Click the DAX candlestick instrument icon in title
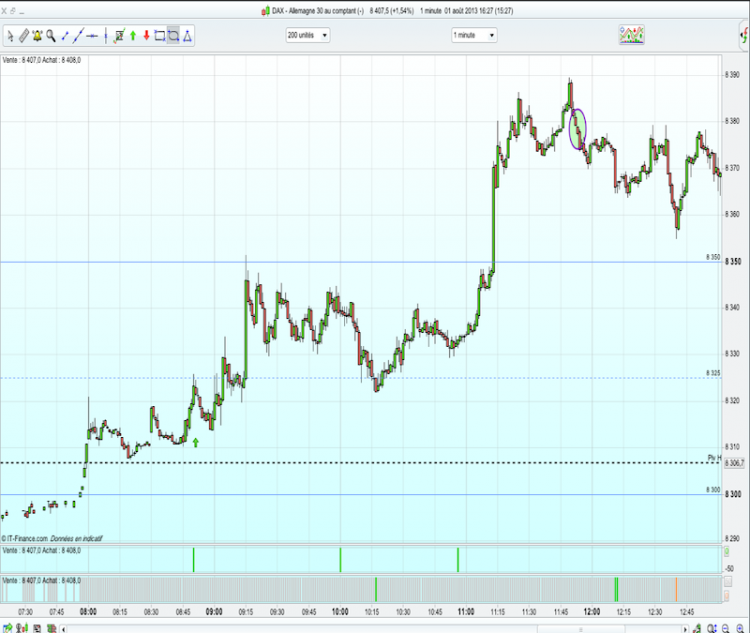Screen dimensions: 750x633 tap(265, 11)
